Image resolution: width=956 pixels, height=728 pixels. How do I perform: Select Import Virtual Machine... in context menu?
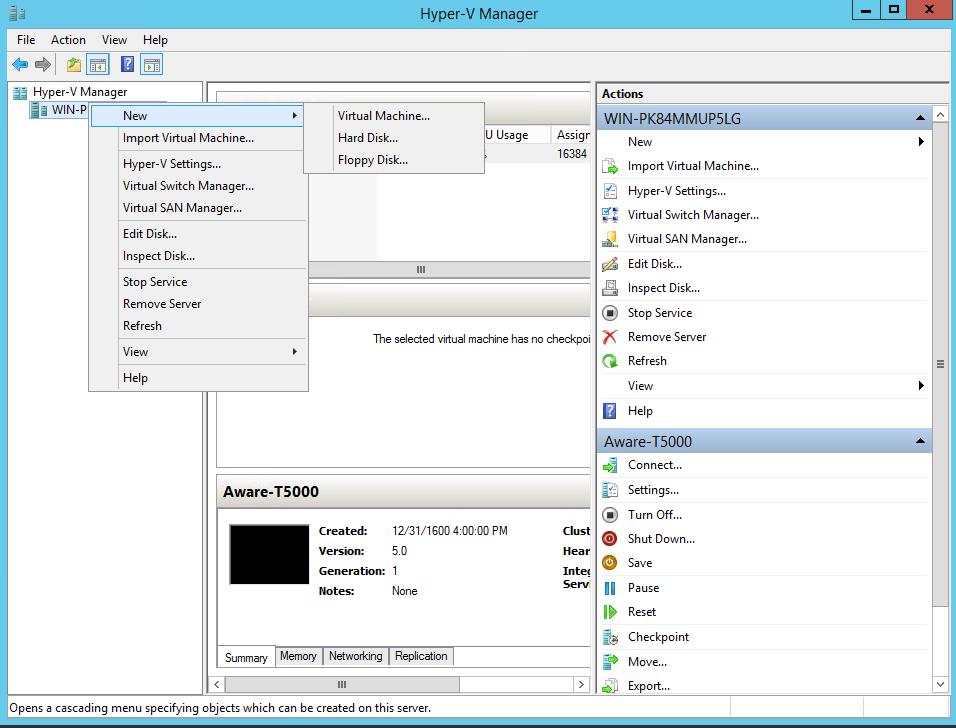199,138
